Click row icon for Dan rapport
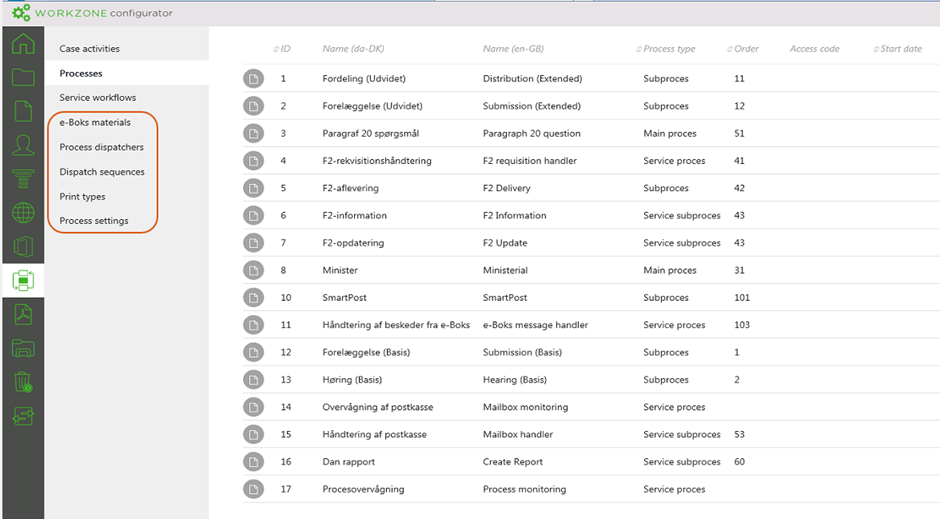This screenshot has height=519, width=940. (x=254, y=462)
